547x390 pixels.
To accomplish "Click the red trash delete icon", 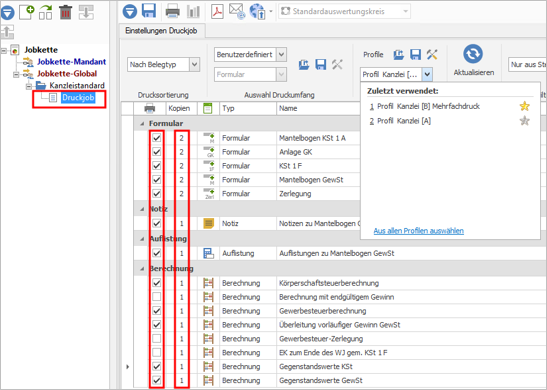I will pos(65,12).
